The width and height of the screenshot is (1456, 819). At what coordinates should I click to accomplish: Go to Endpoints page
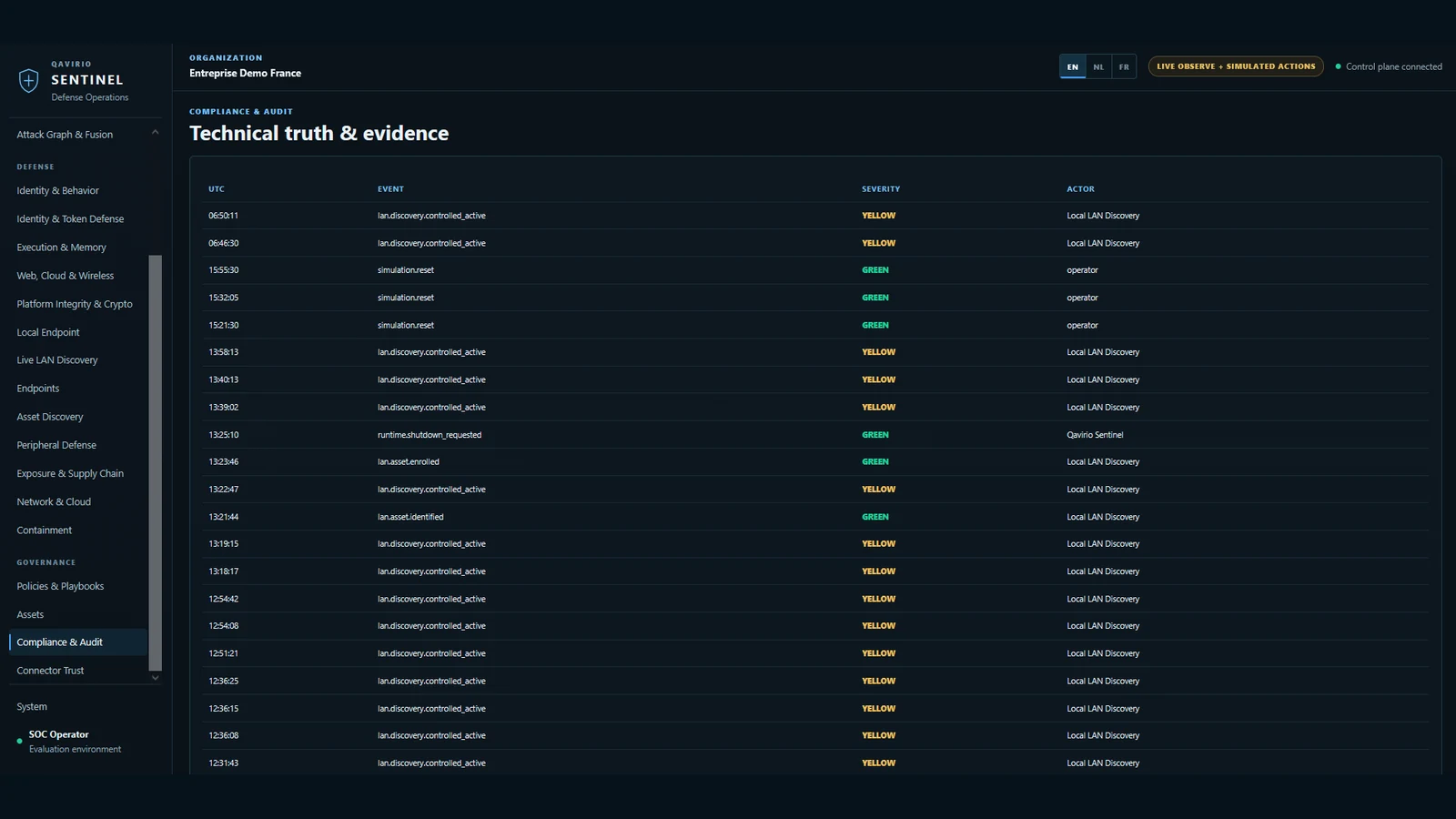38,389
